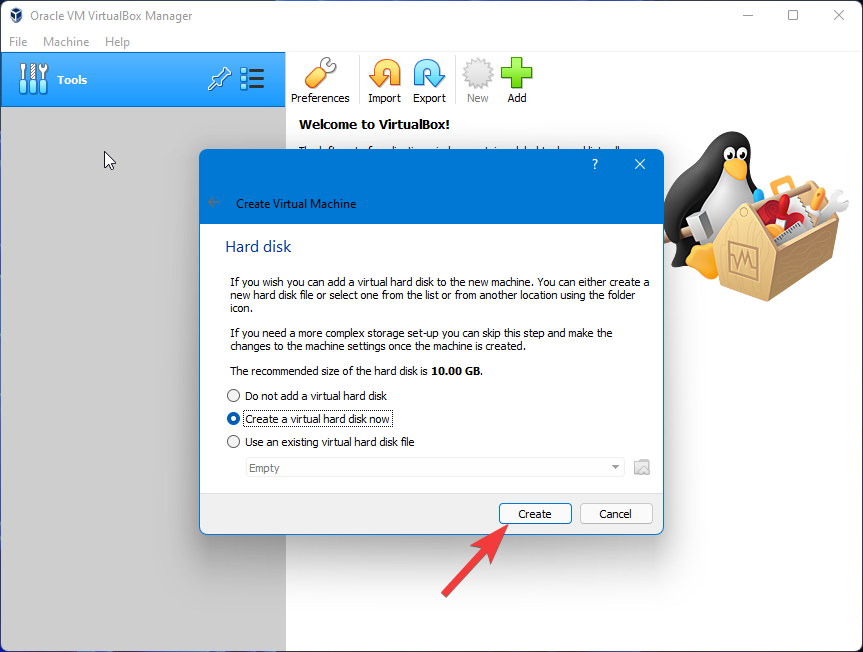Click the Add machine icon
863x652 pixels.
(516, 79)
